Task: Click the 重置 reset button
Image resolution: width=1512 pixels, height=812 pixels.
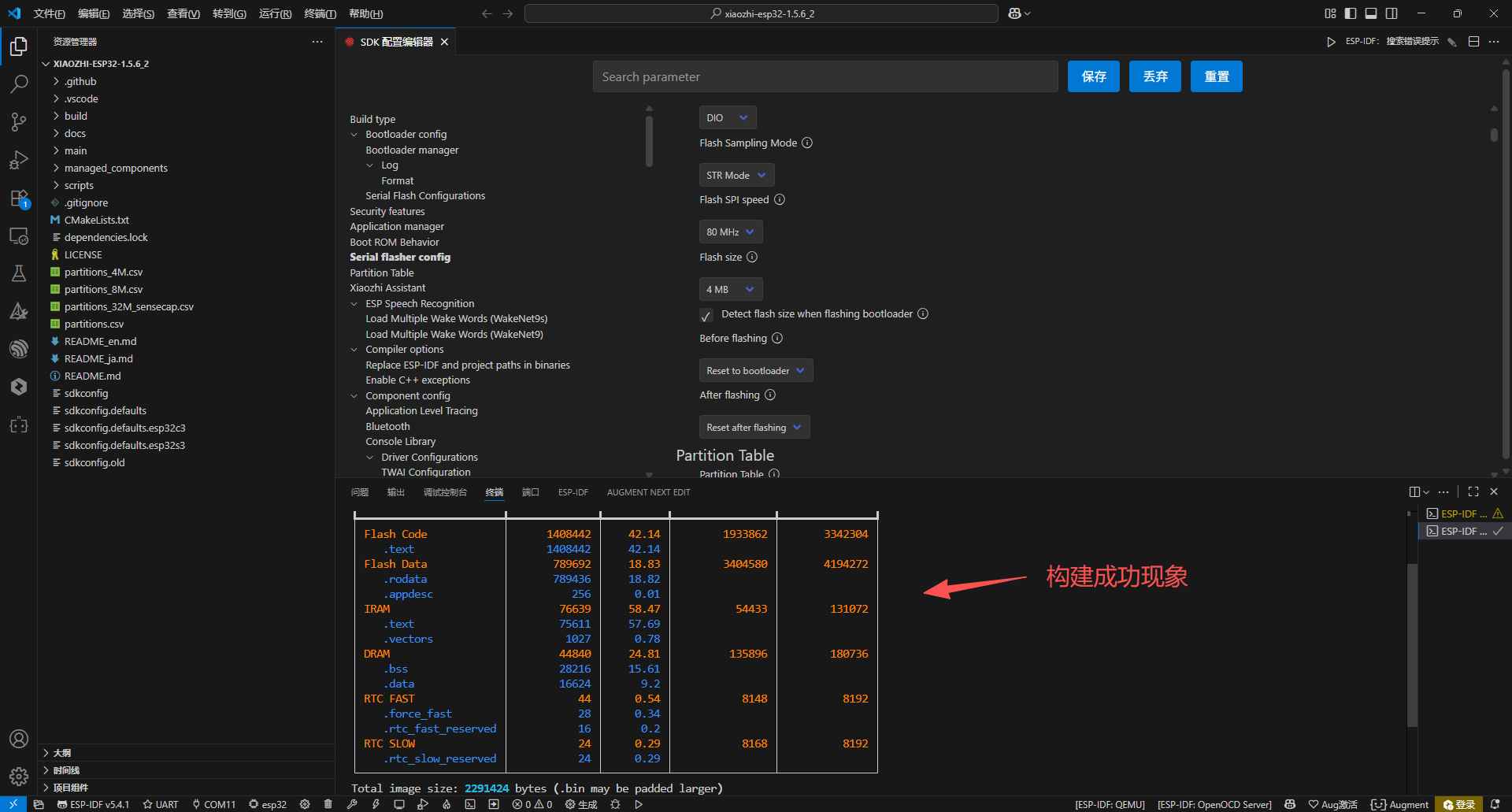Action: coord(1217,76)
